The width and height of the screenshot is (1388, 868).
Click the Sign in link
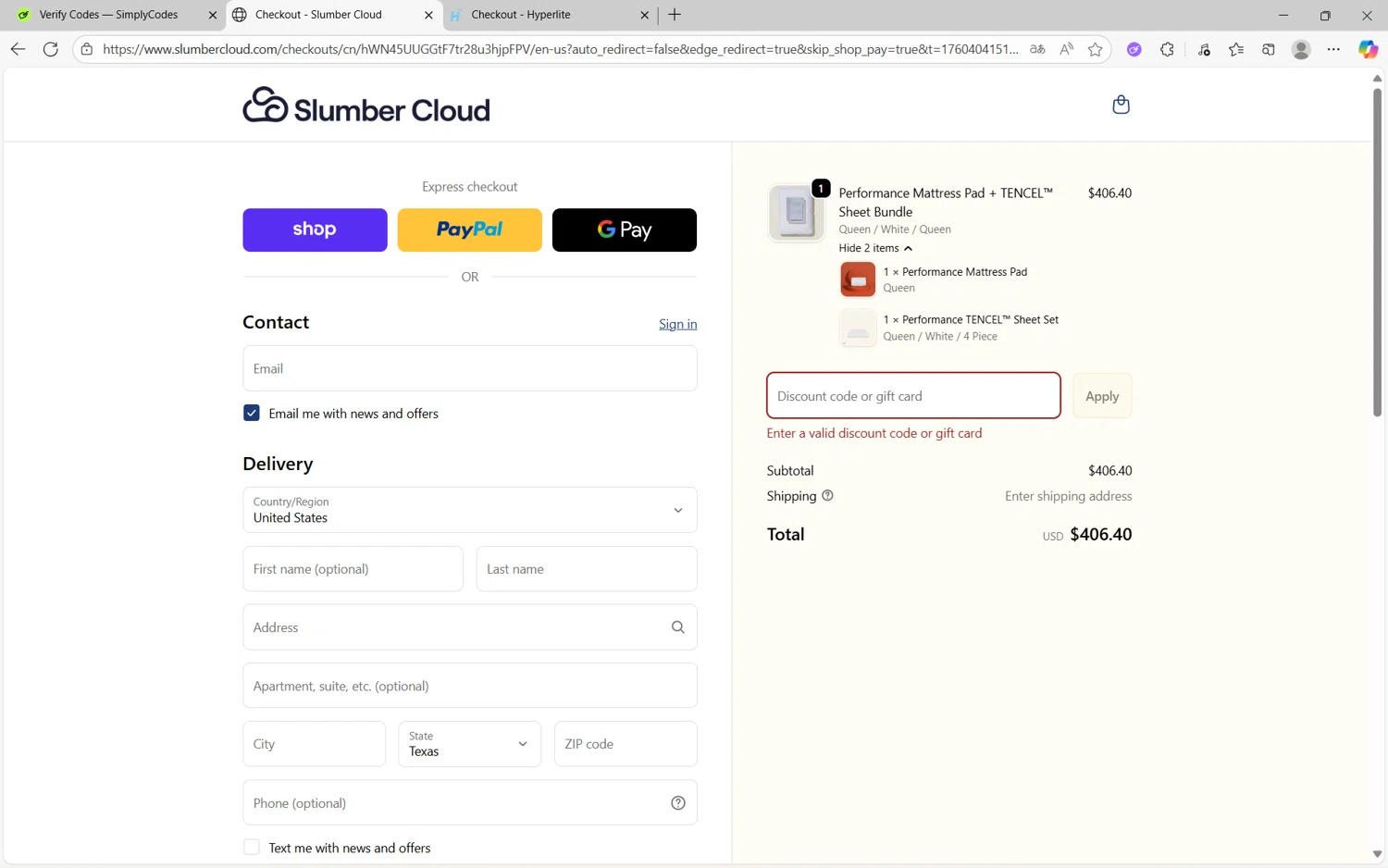pos(677,324)
